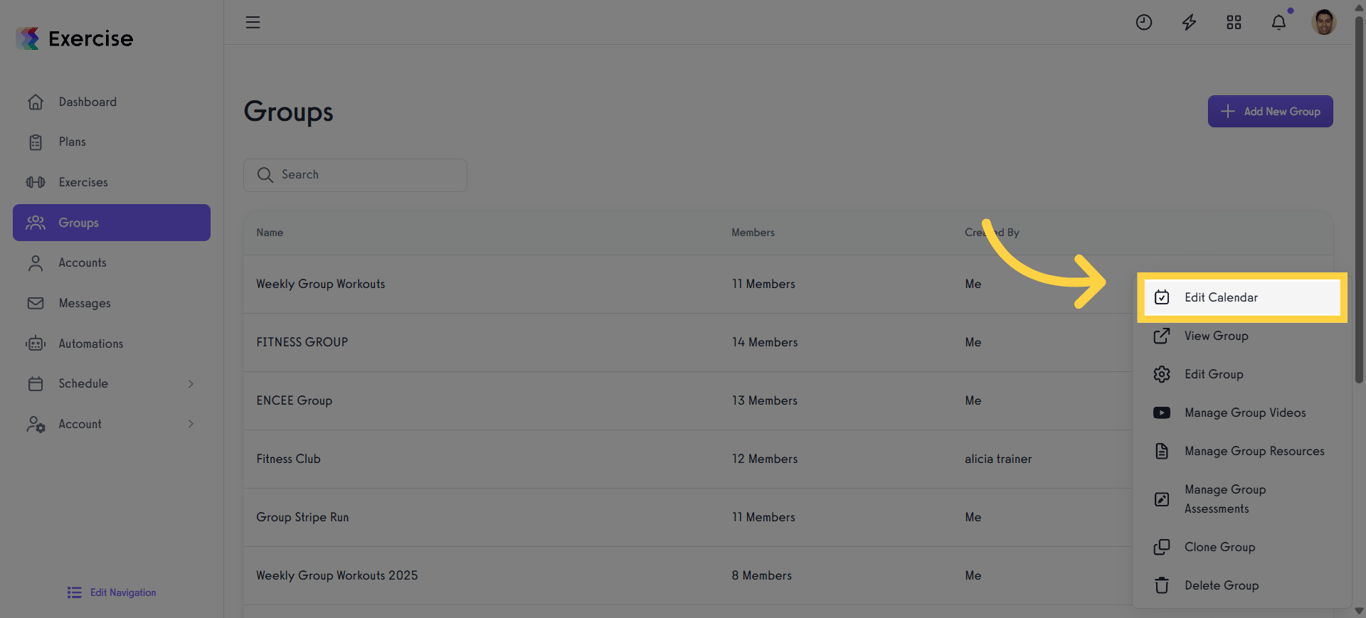Choose Clone Group from the menu

pyautogui.click(x=1219, y=547)
